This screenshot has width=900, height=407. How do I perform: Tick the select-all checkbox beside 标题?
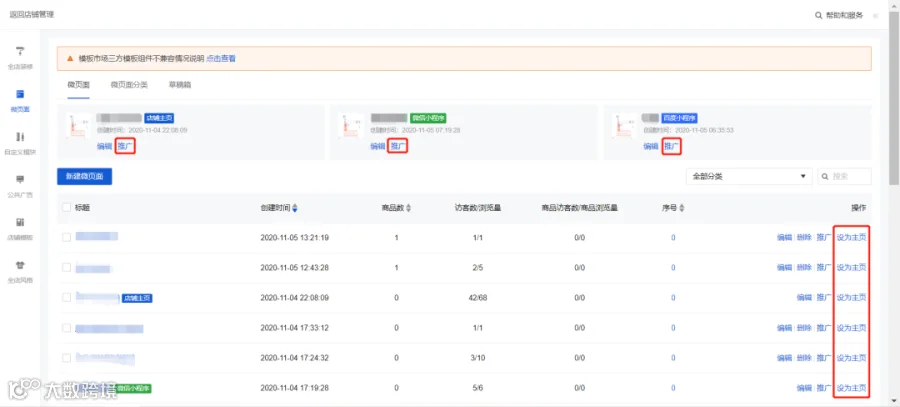[x=67, y=208]
